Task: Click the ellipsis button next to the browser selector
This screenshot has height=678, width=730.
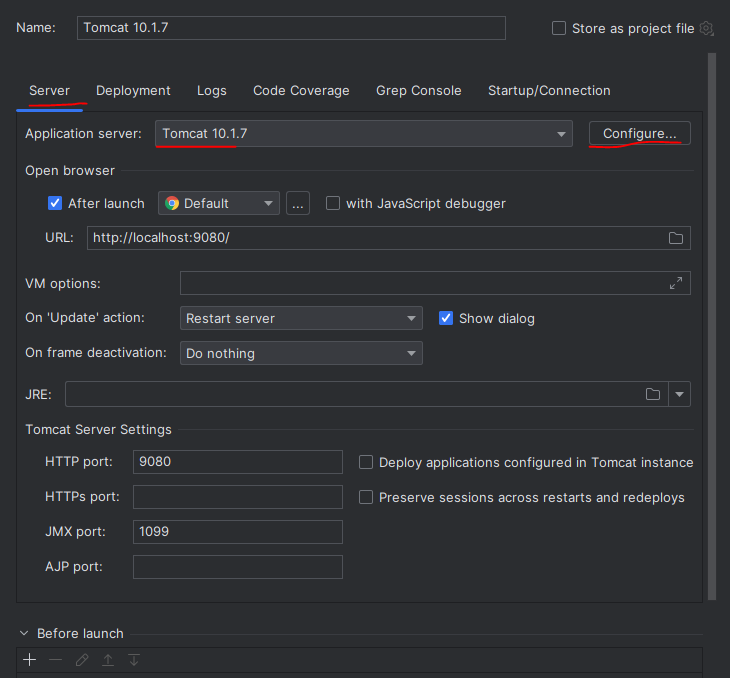Action: click(x=298, y=203)
